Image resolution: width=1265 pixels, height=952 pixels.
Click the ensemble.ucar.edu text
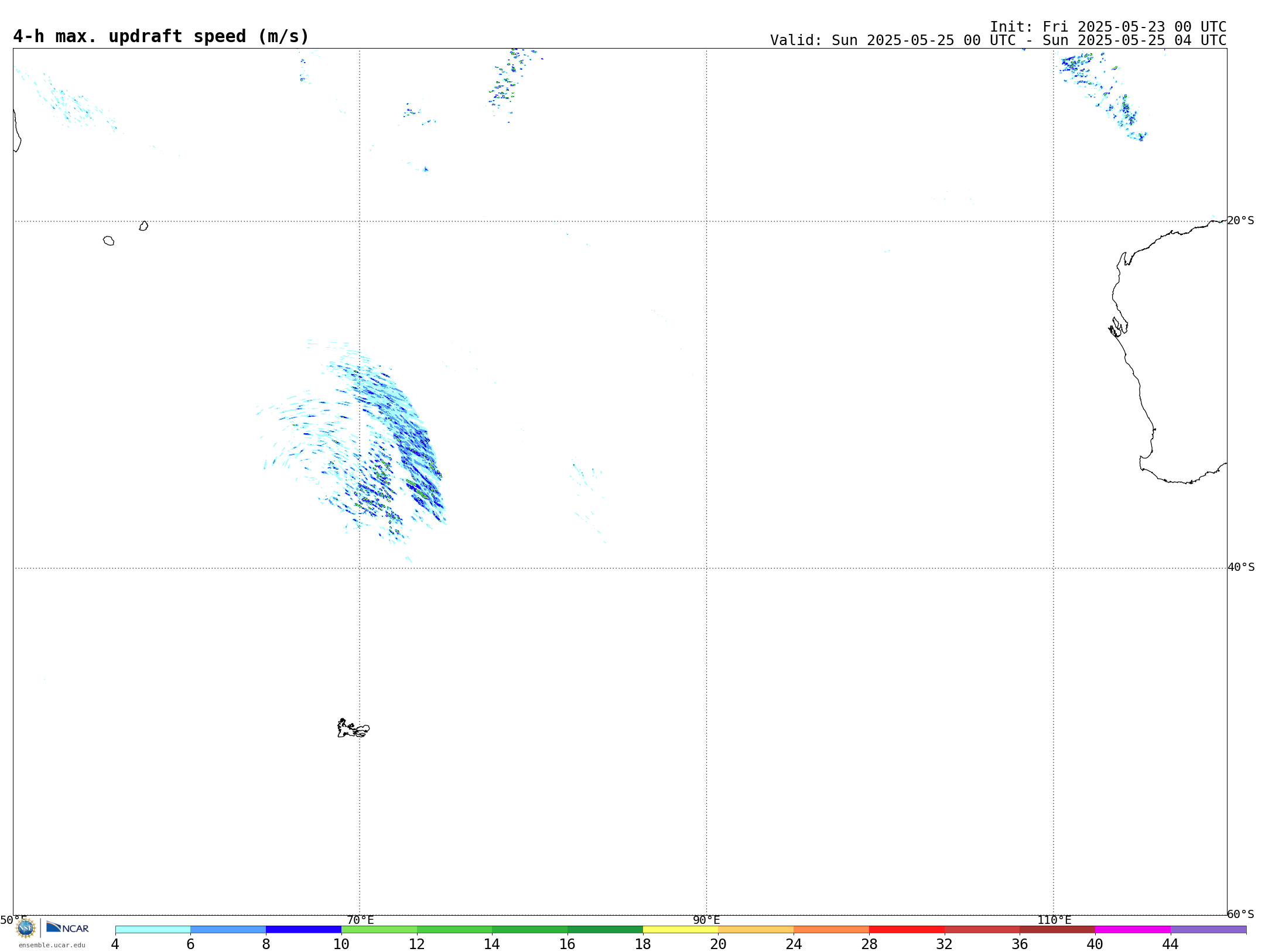tap(52, 945)
